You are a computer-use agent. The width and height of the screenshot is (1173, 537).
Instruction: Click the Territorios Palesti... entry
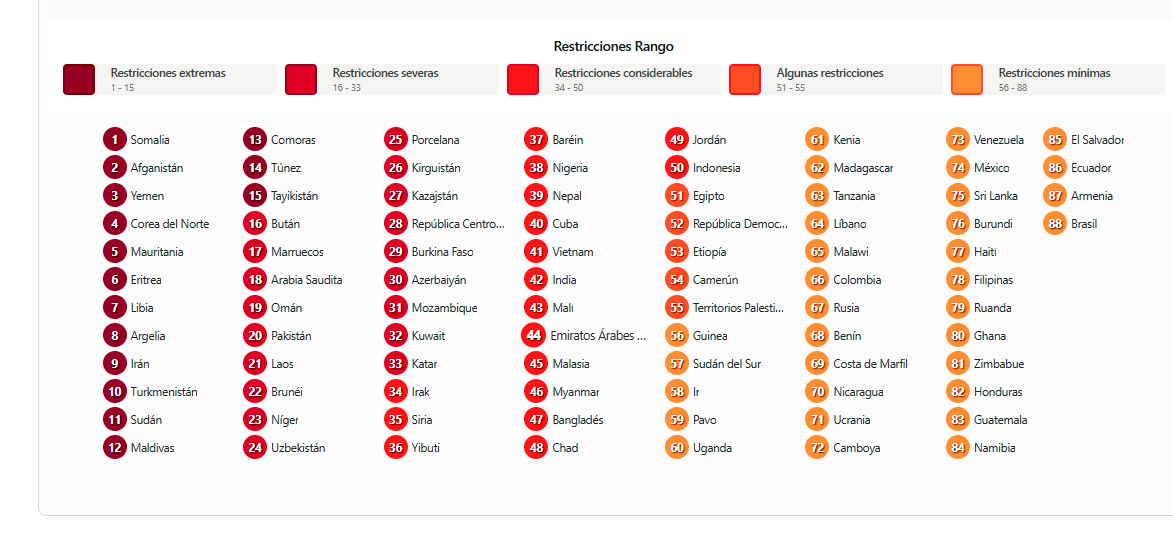coord(738,308)
